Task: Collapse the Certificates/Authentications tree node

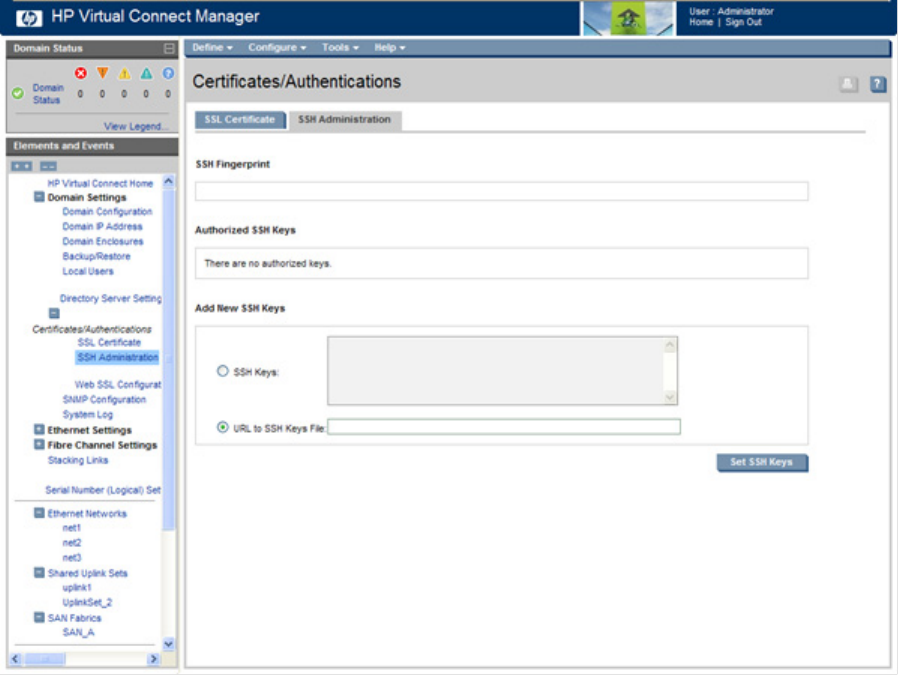Action: 54,313
